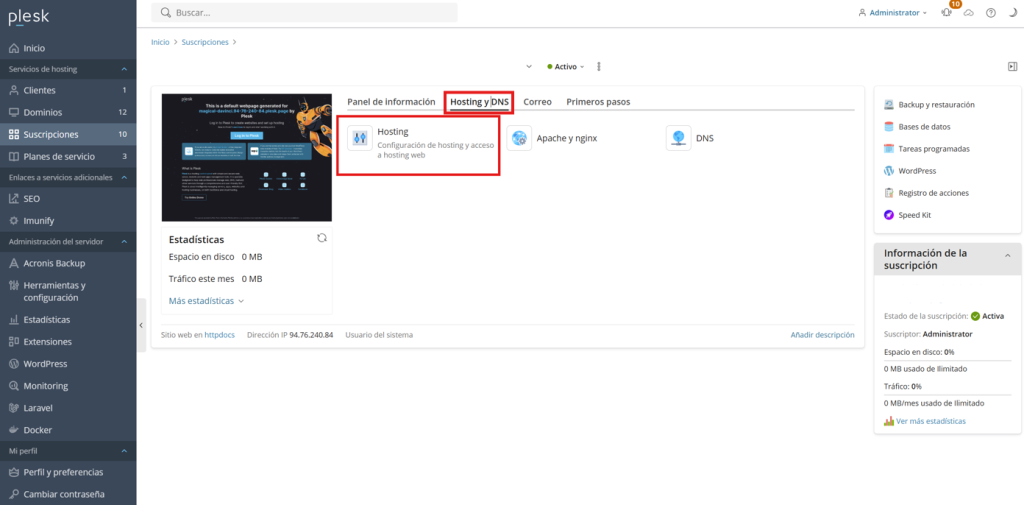Switch to Panel de información tab
The width and height of the screenshot is (1024, 505).
click(x=391, y=102)
